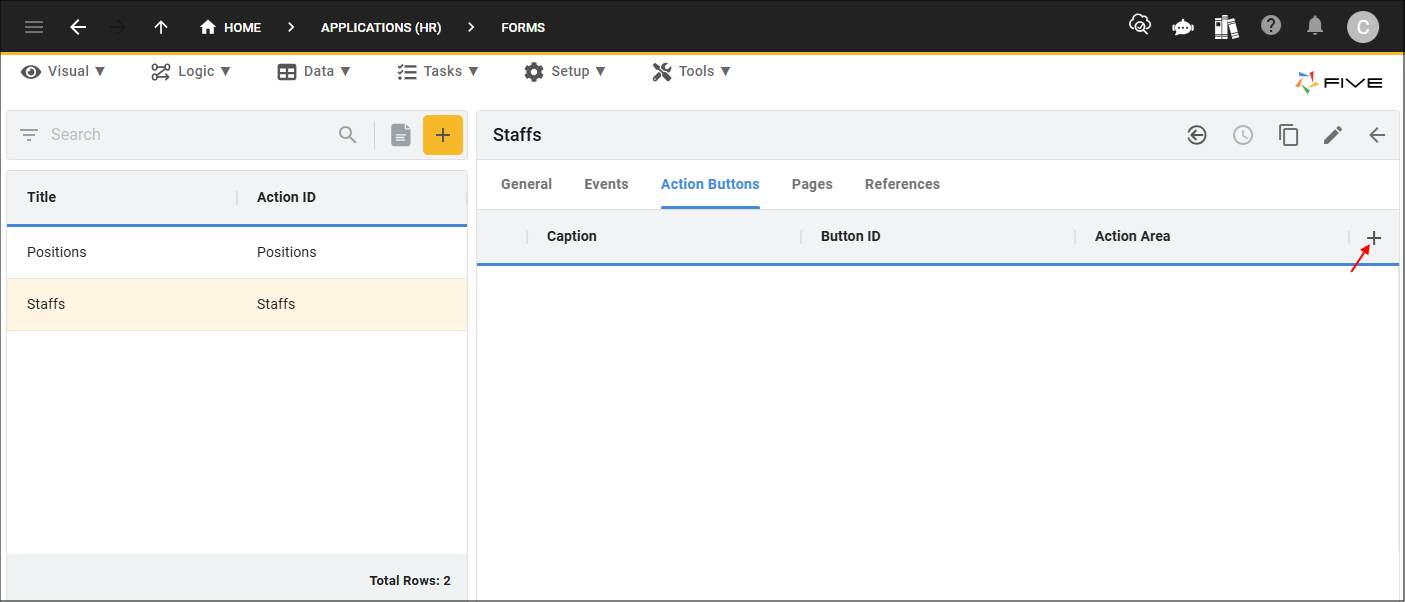This screenshot has height=602, width=1405.
Task: Open the chatbot assistant icon
Action: point(1183,27)
